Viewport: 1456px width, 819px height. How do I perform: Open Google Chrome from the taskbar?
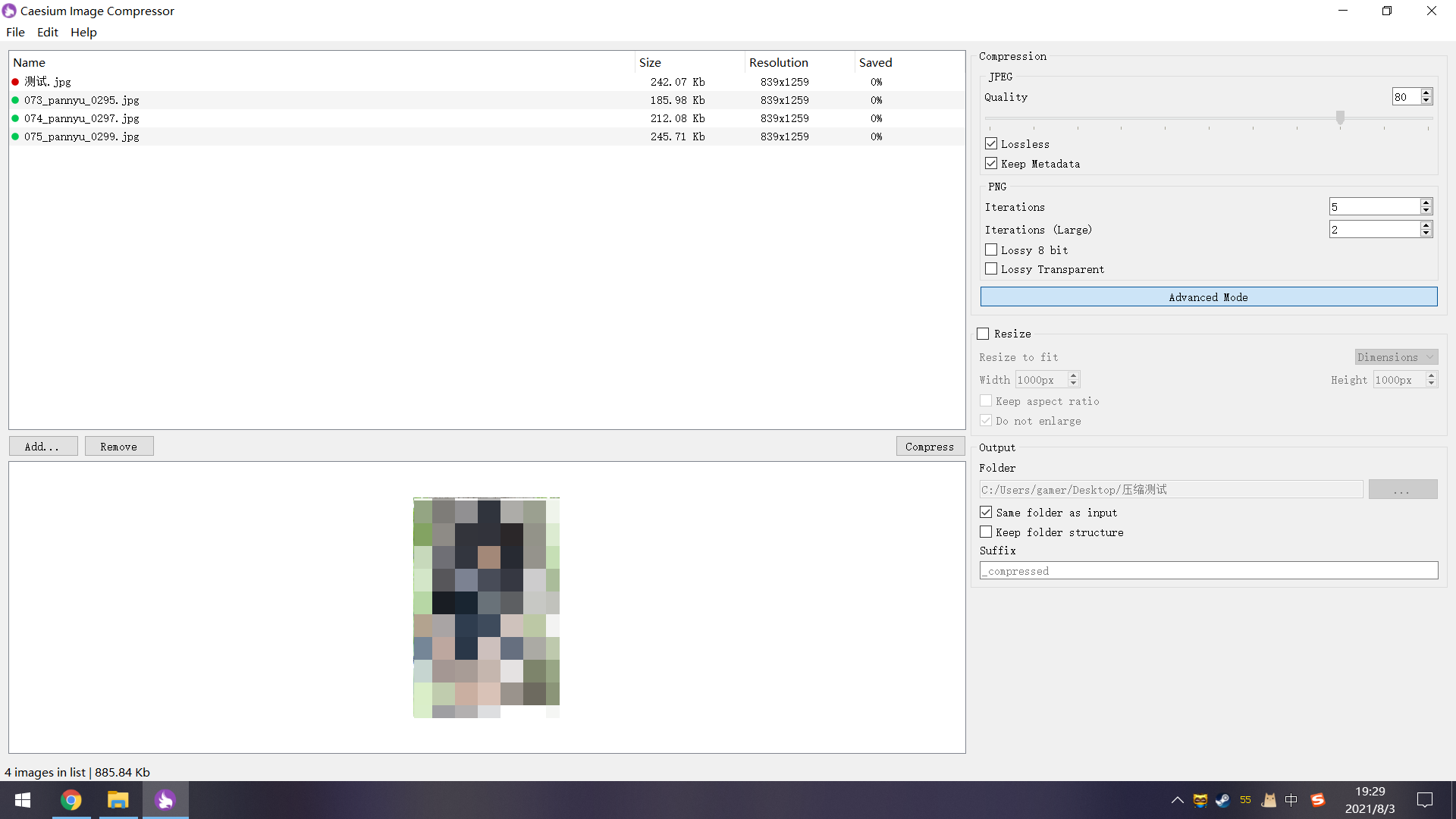71,800
